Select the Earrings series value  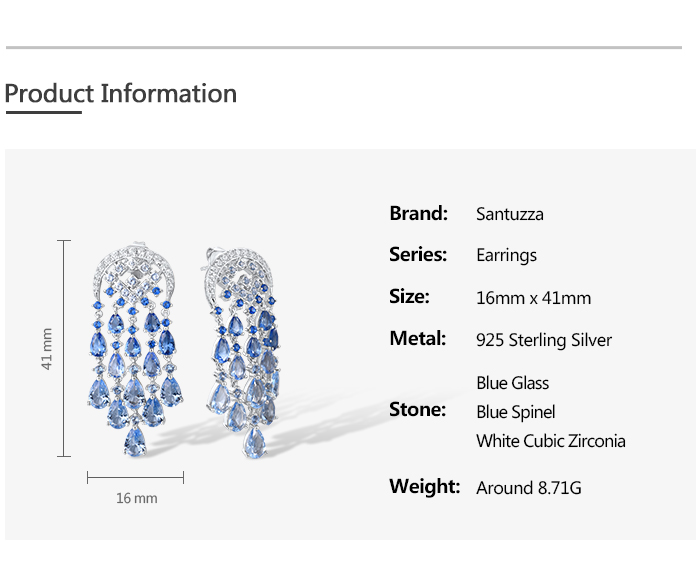pyautogui.click(x=506, y=256)
